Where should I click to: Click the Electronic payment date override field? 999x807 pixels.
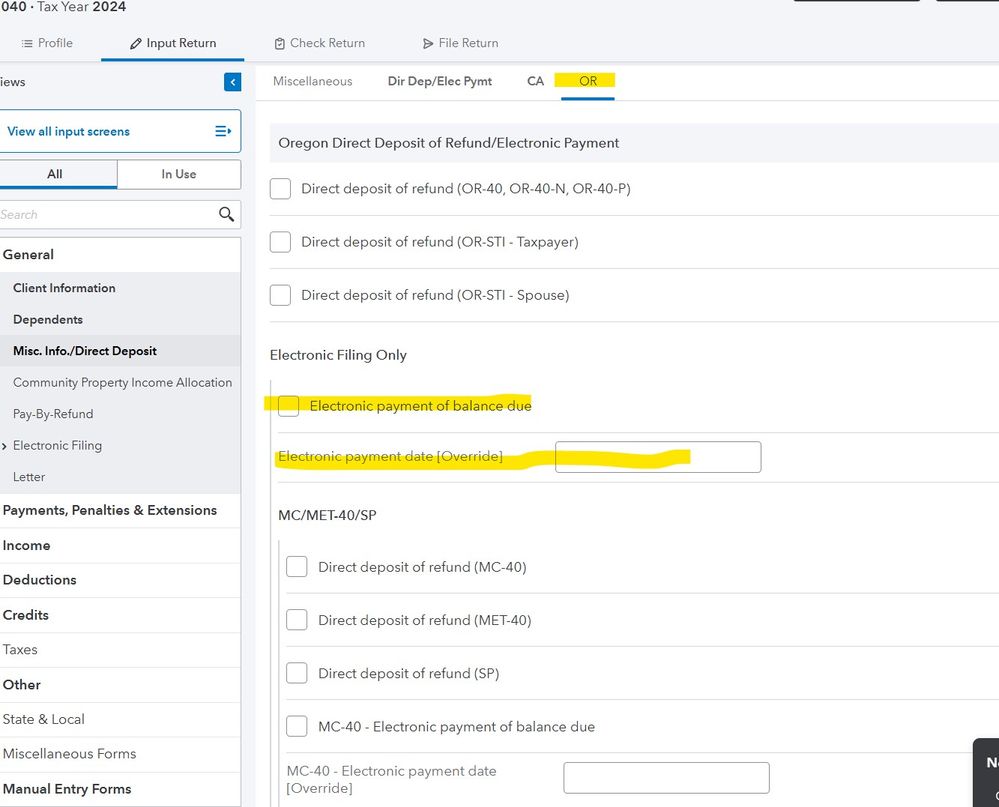point(657,457)
